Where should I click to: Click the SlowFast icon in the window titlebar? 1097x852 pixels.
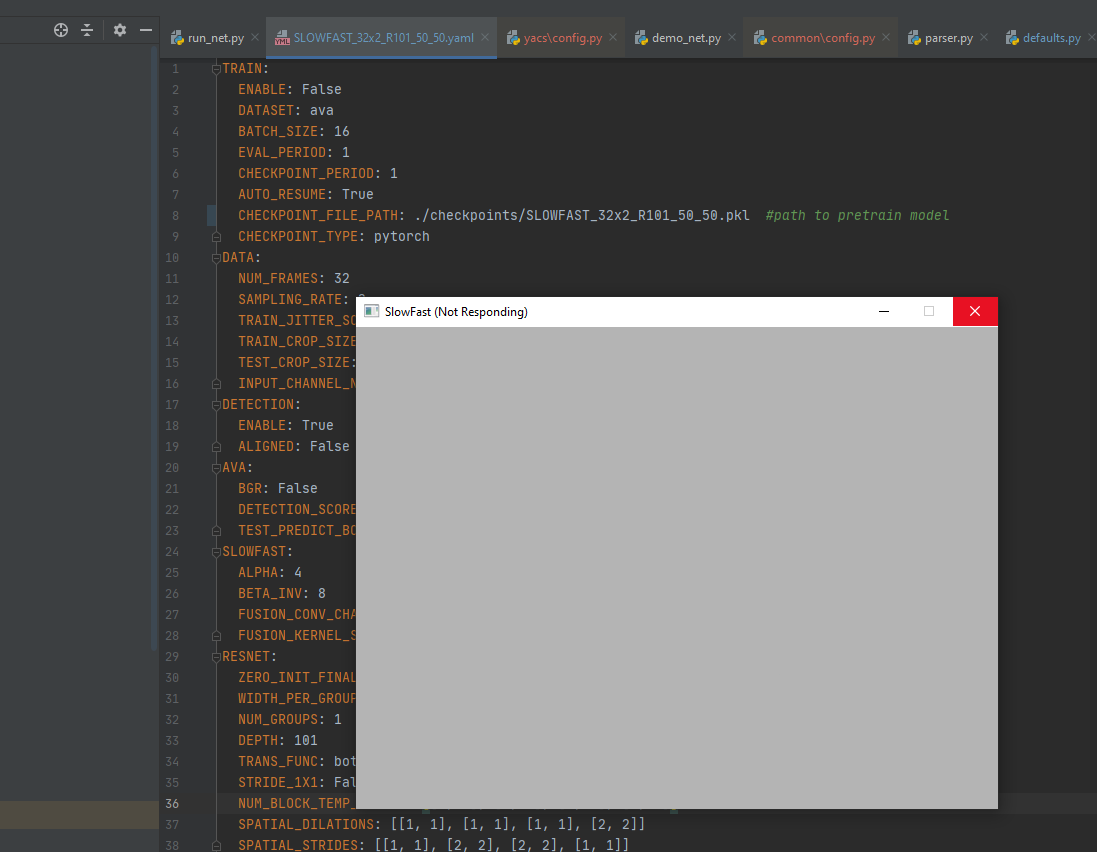[x=371, y=311]
